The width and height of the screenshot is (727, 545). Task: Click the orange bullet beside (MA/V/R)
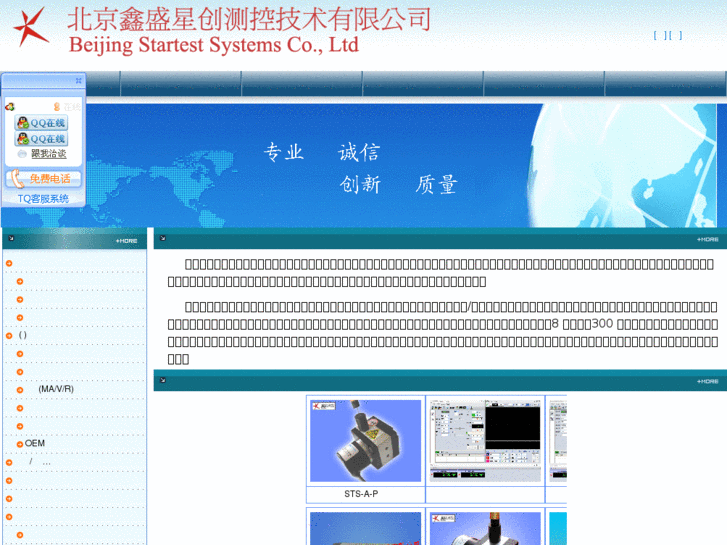pos(20,390)
